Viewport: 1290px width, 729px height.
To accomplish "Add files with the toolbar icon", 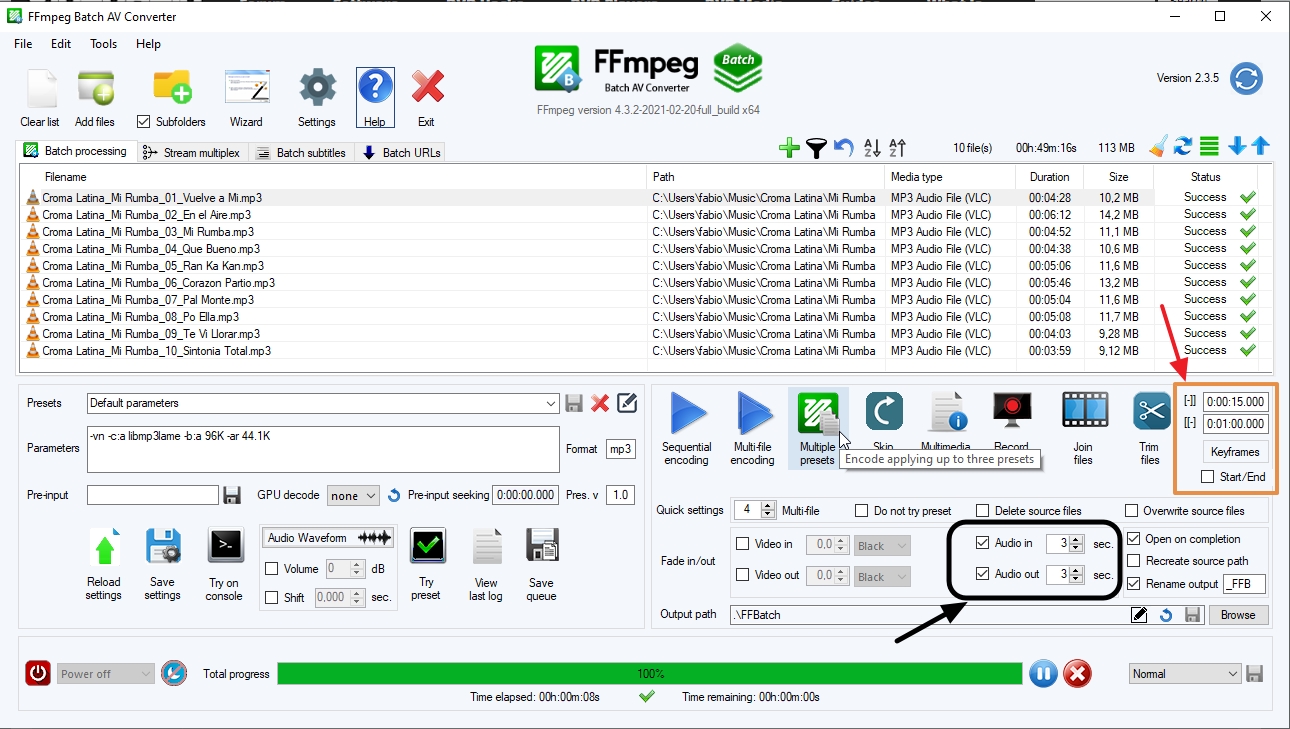I will pyautogui.click(x=95, y=88).
